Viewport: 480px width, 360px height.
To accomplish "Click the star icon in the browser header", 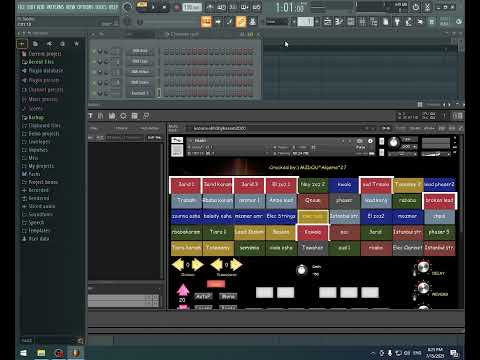I will coord(76,44).
